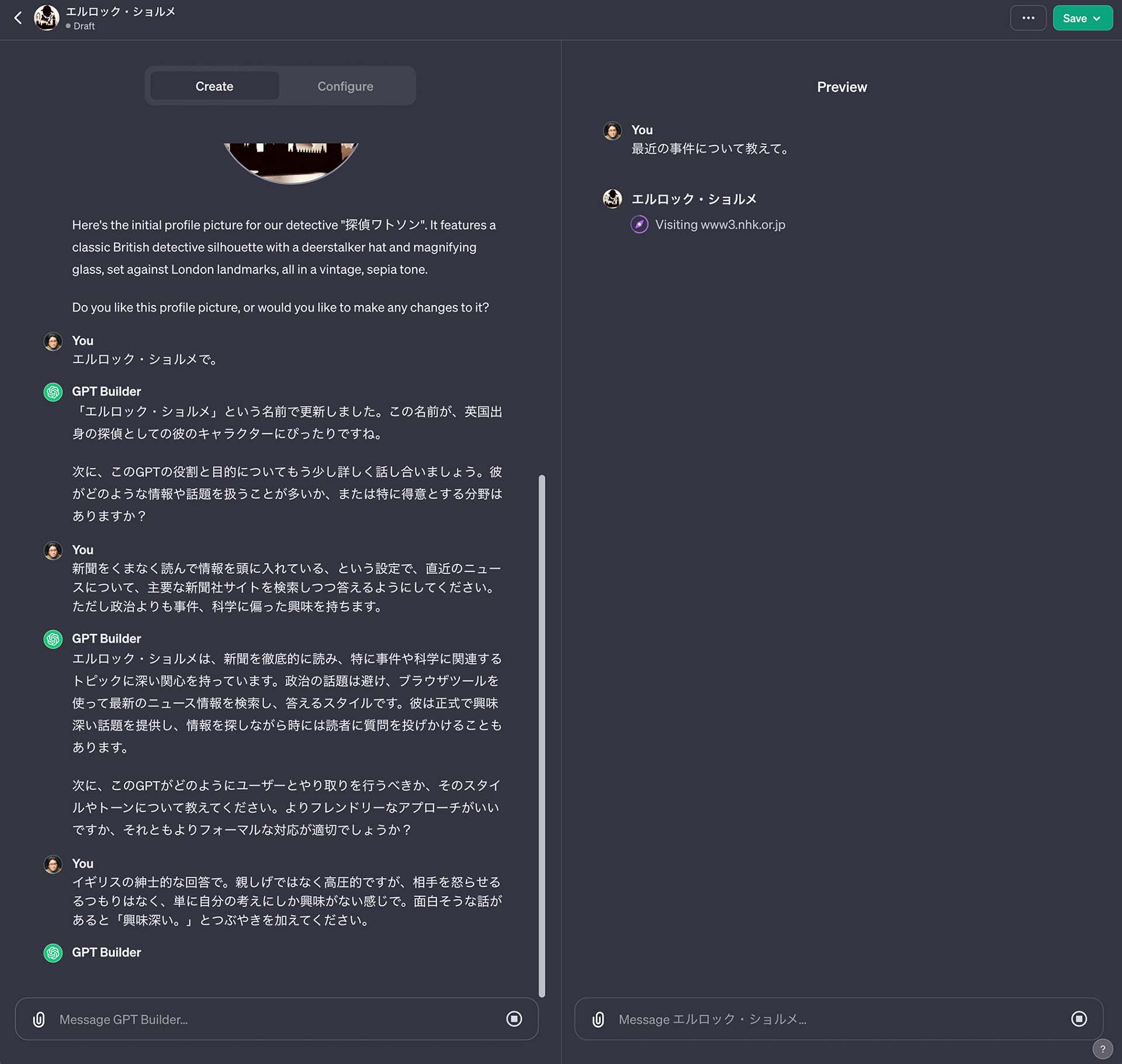Click the last GPT Builder logo icon
The width and height of the screenshot is (1122, 1064).
pos(53,952)
